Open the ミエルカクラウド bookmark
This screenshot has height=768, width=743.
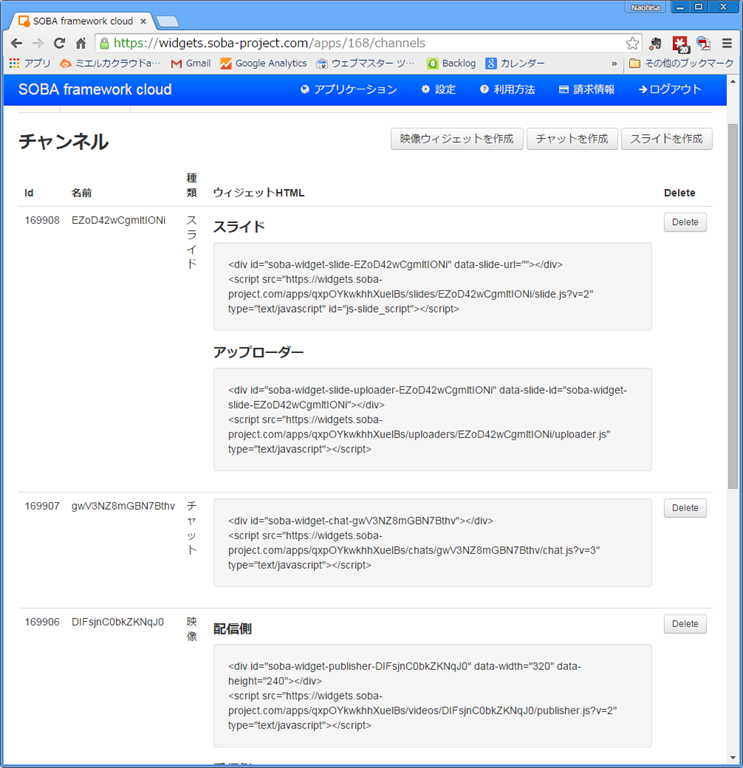coord(110,63)
